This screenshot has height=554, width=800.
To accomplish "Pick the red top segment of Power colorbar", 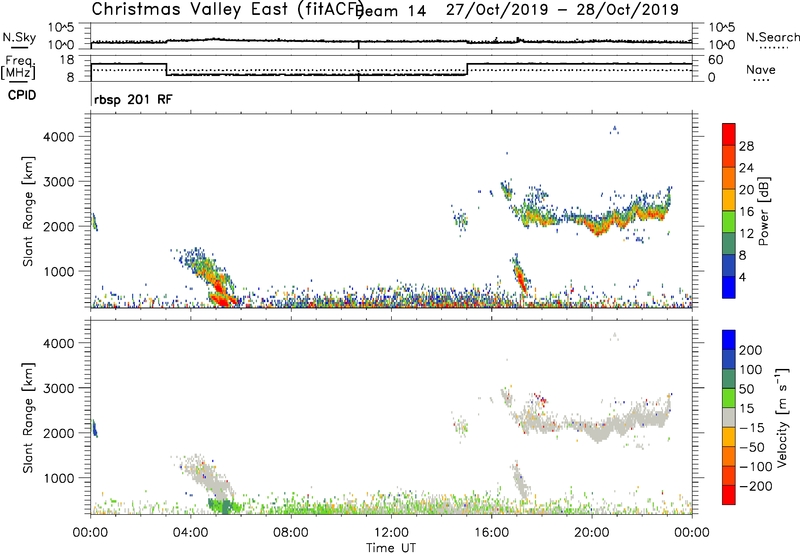I will [x=729, y=134].
